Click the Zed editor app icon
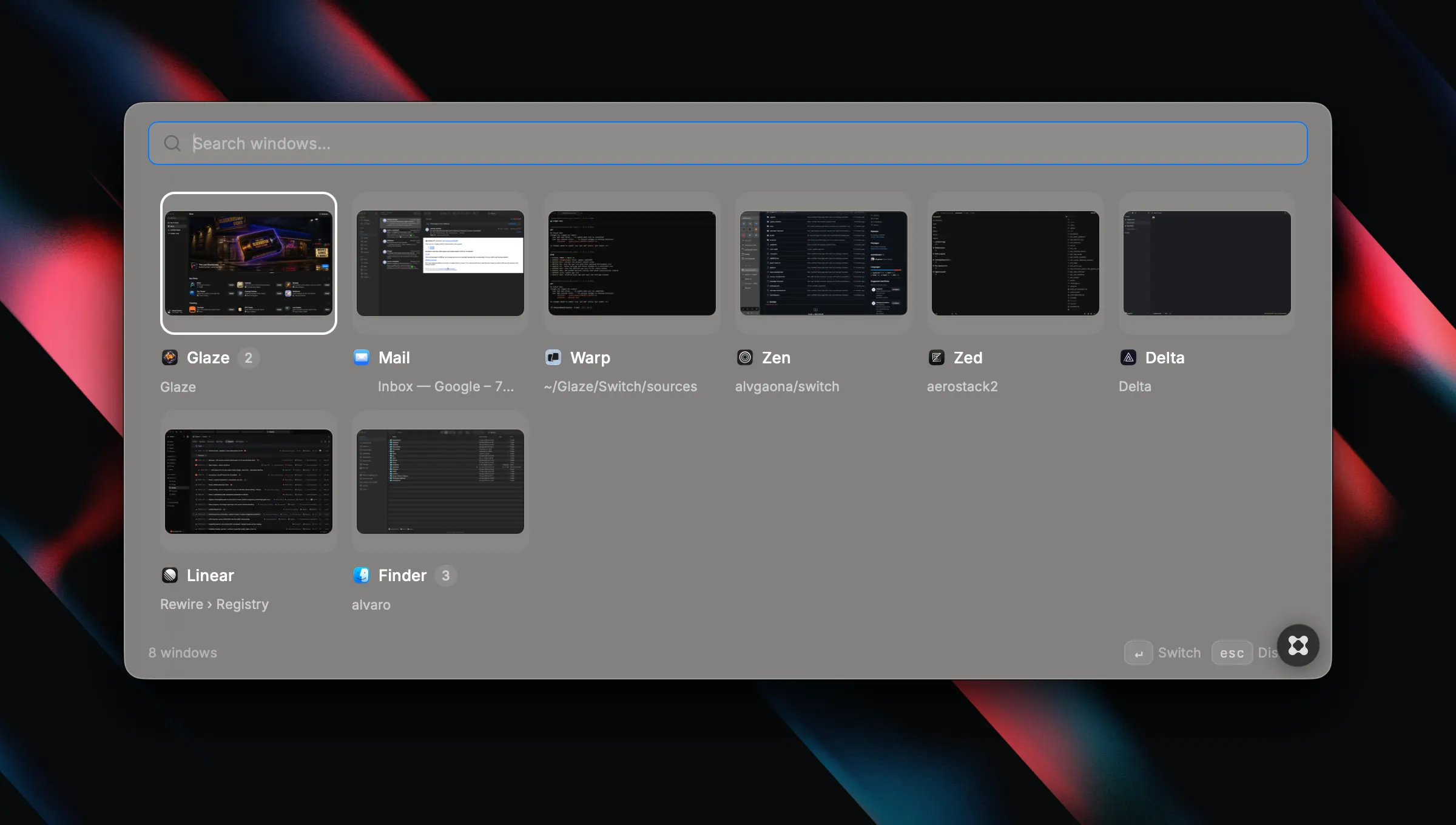The width and height of the screenshot is (1456, 825). point(937,357)
